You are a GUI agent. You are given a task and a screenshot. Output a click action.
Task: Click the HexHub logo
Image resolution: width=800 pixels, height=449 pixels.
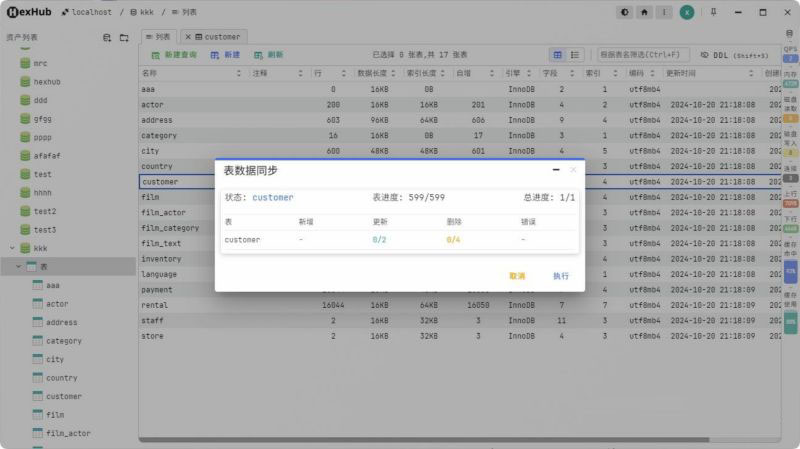[29, 12]
